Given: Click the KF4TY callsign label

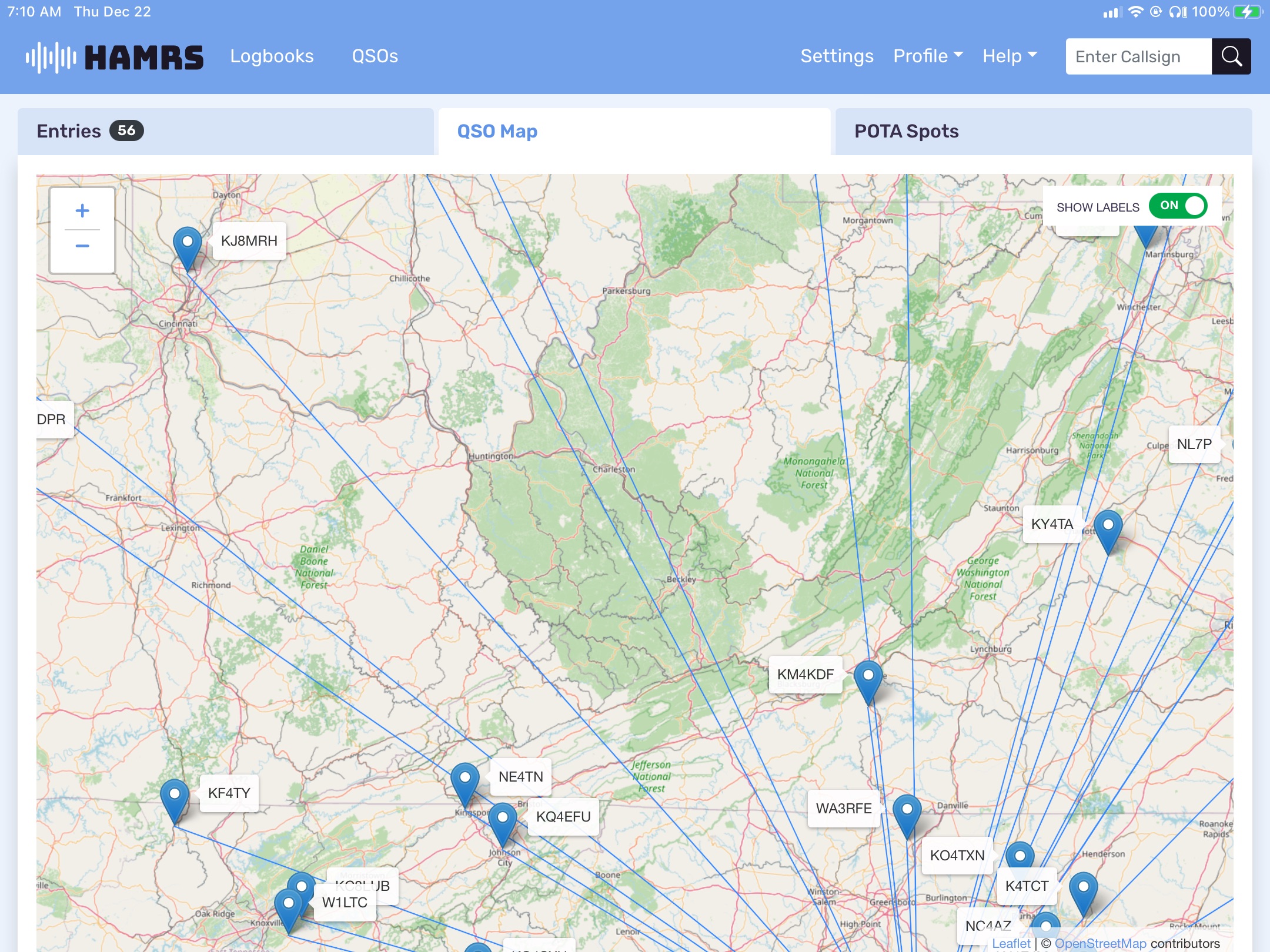Looking at the screenshot, I should (229, 793).
